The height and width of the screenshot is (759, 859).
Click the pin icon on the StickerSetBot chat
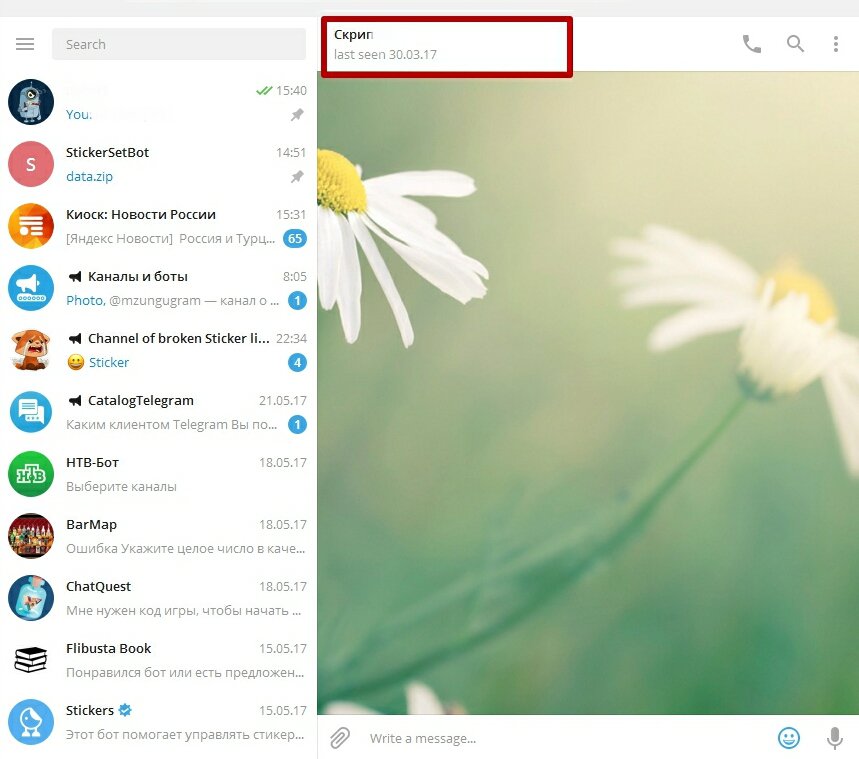coord(297,176)
